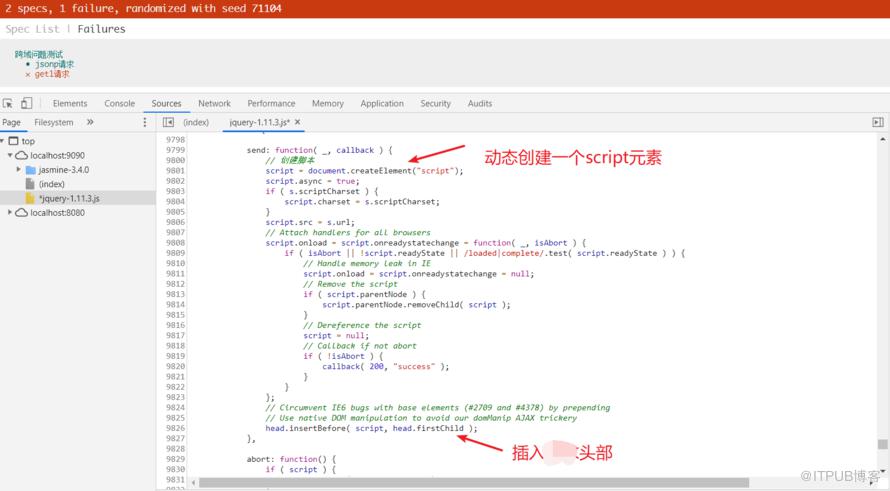Screen dimensions: 890x491
Task: Open the navigator three-dot options menu
Action: click(x=145, y=122)
